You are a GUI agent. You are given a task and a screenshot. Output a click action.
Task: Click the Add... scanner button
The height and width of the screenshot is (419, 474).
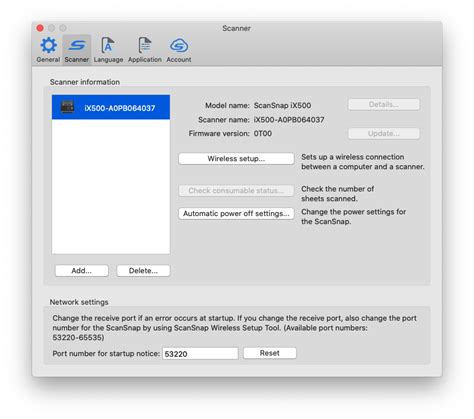(82, 271)
